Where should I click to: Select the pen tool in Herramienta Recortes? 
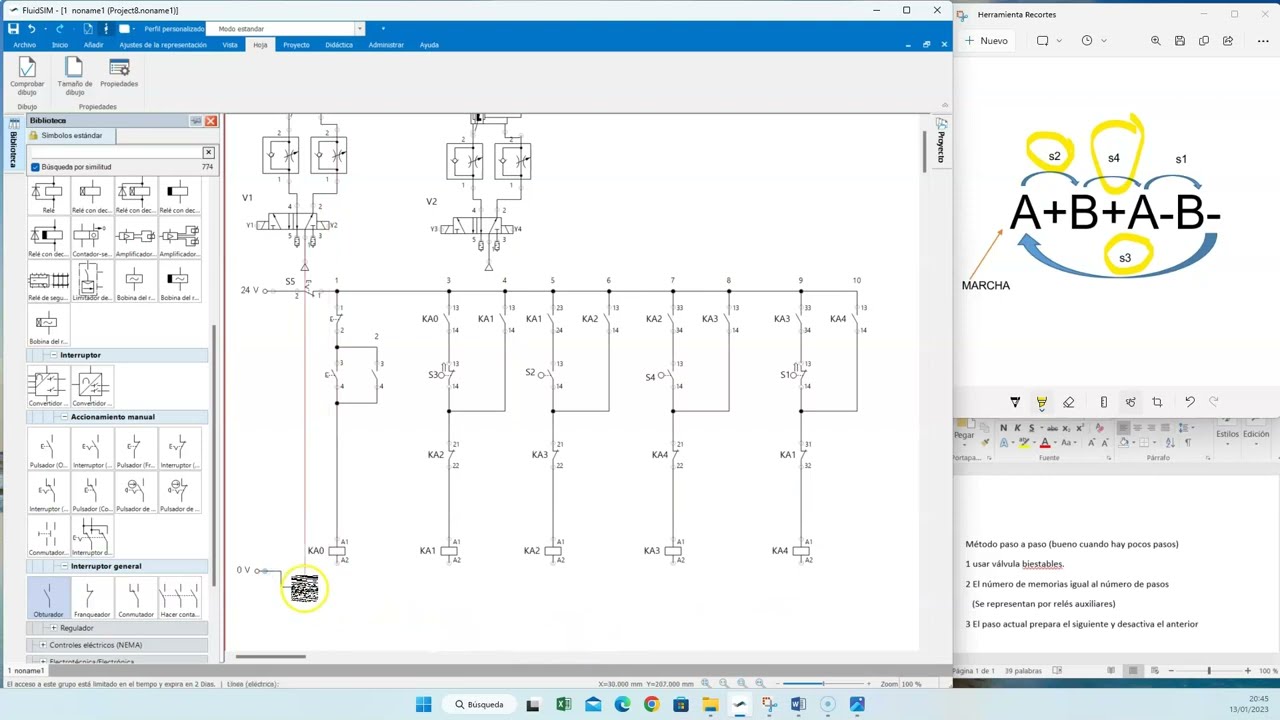pos(1015,402)
